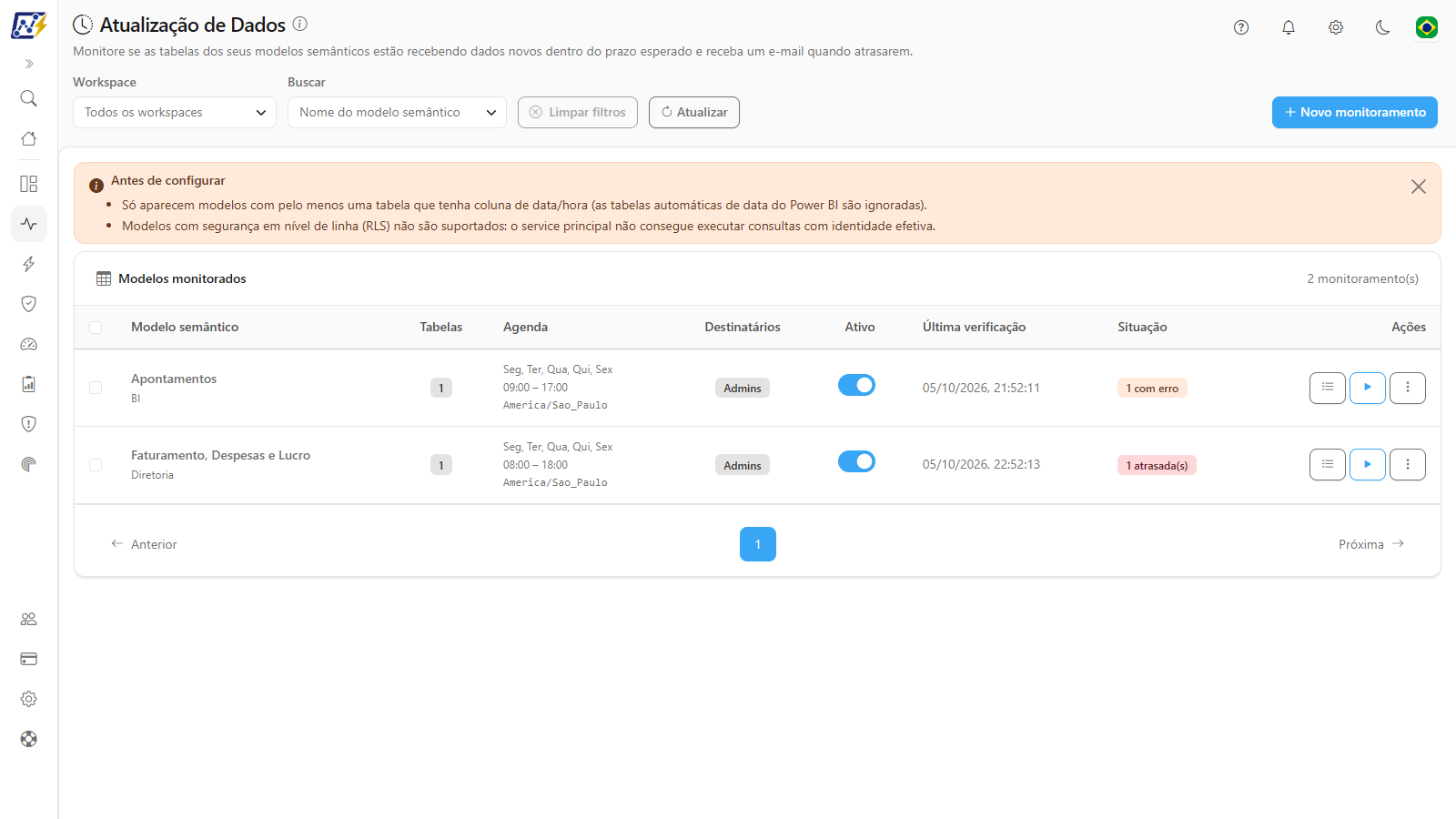Open the shield alert icon in the sidebar

29,424
